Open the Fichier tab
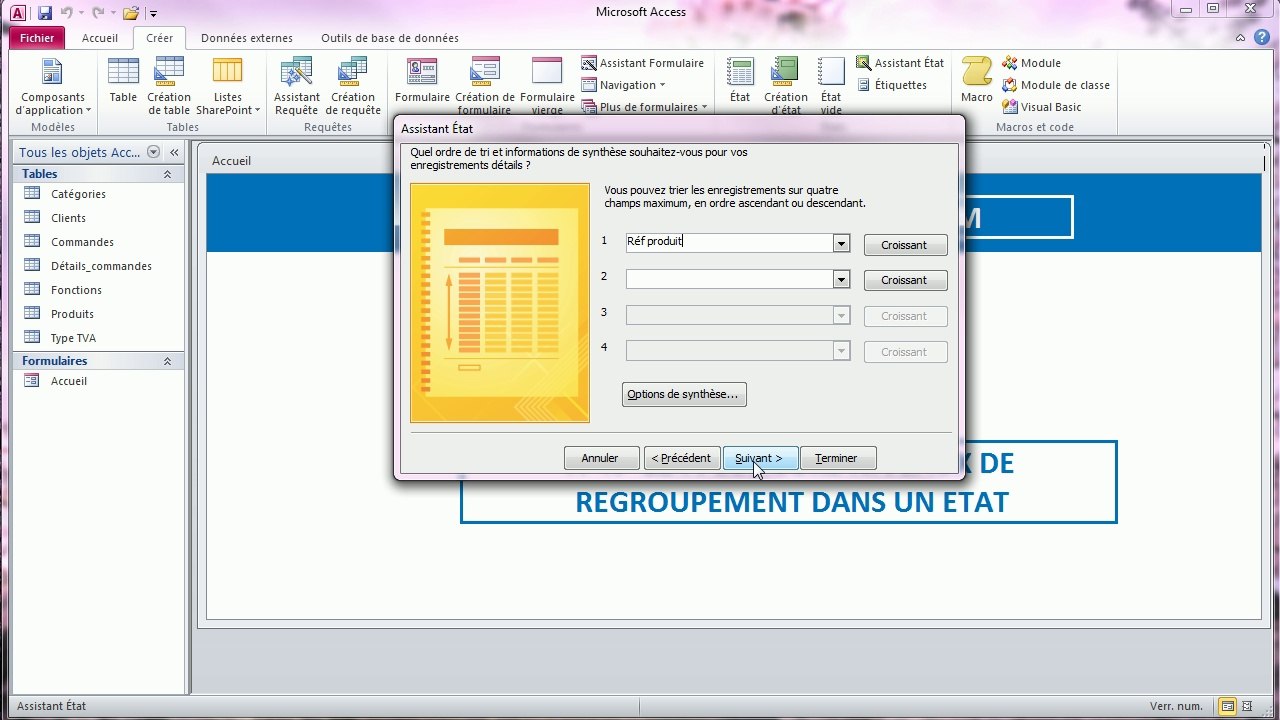 click(37, 38)
